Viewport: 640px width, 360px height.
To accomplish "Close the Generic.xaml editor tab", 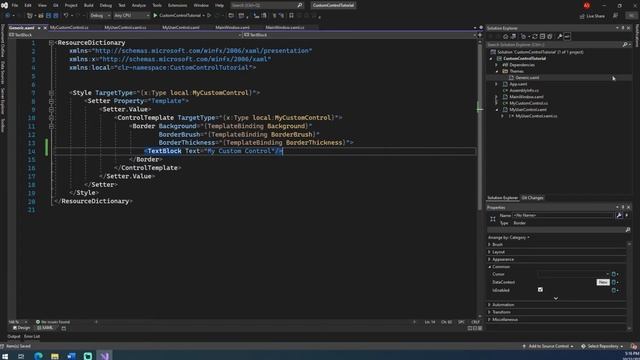I will [x=45, y=28].
